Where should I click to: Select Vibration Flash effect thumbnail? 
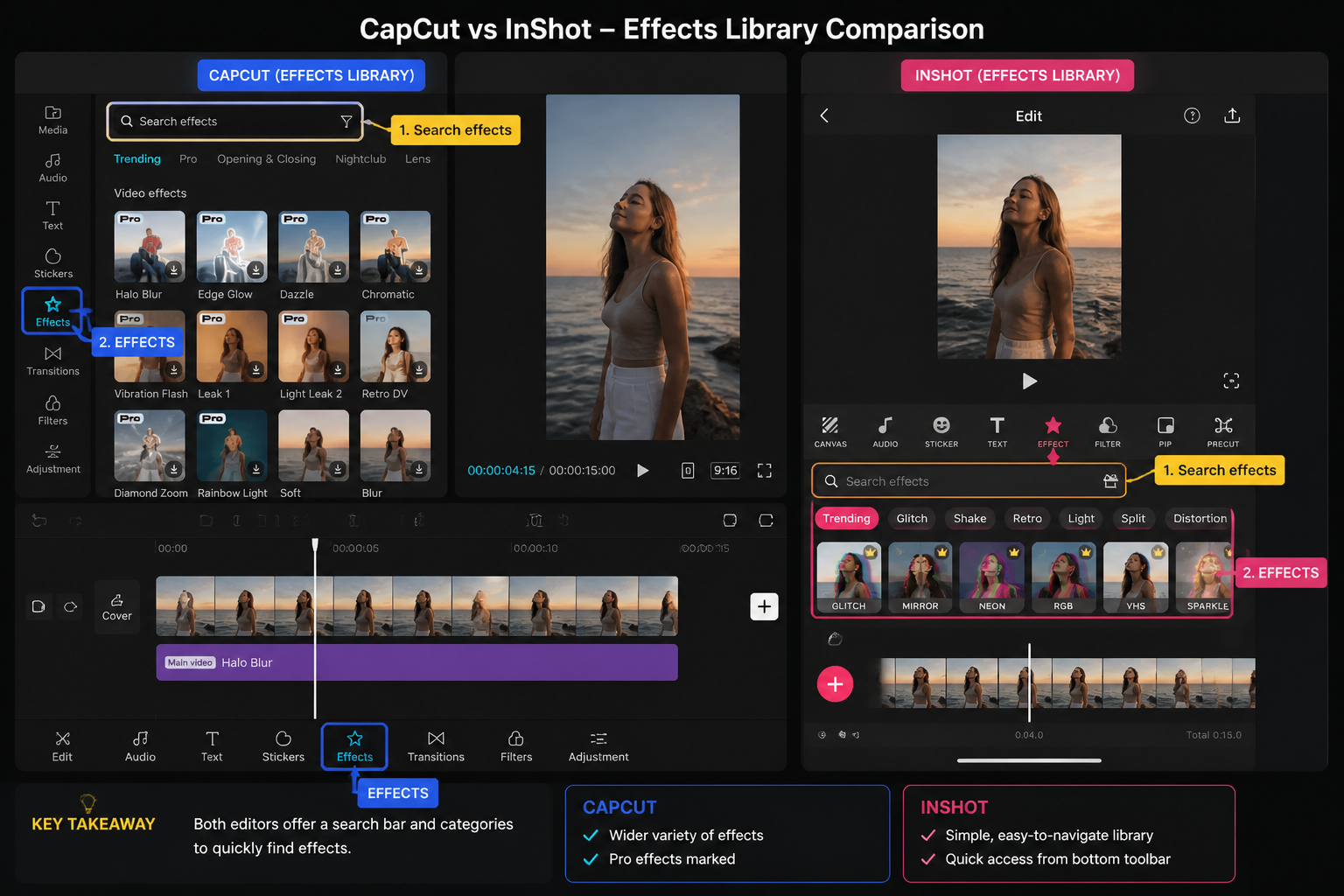(150, 346)
